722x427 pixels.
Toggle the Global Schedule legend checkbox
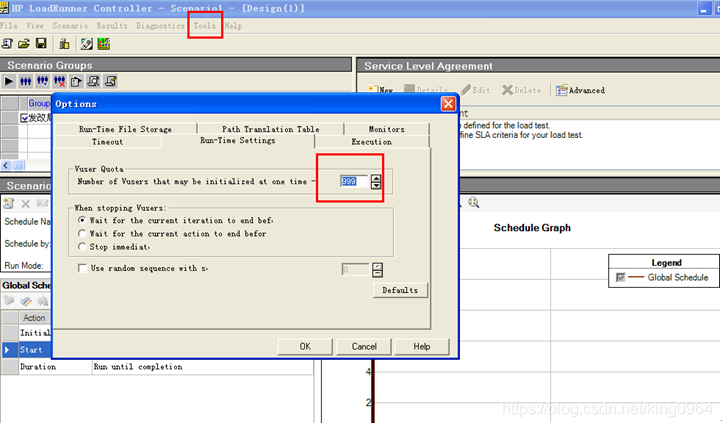621,277
